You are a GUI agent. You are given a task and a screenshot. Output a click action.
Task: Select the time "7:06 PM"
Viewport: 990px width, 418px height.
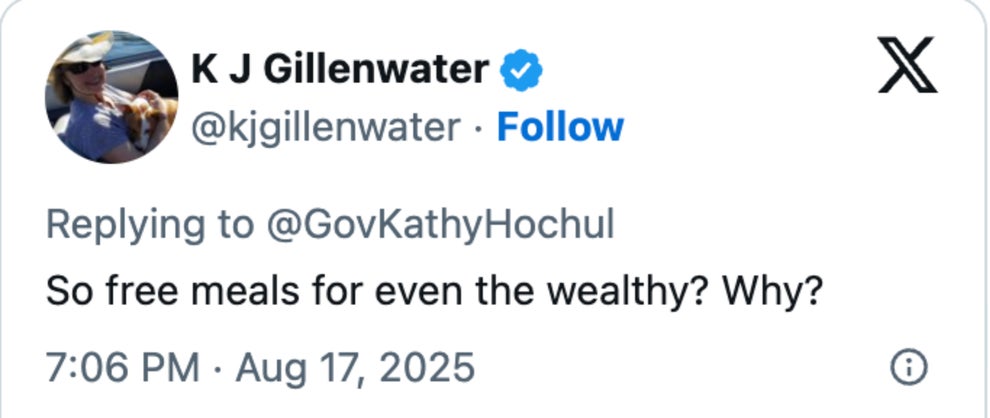coord(122,369)
